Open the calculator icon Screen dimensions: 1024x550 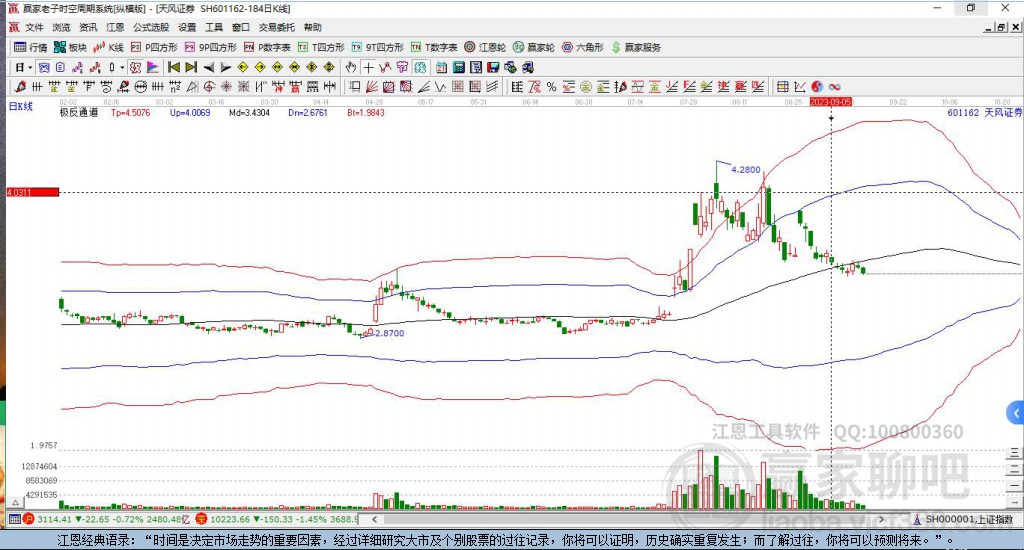pos(458,67)
